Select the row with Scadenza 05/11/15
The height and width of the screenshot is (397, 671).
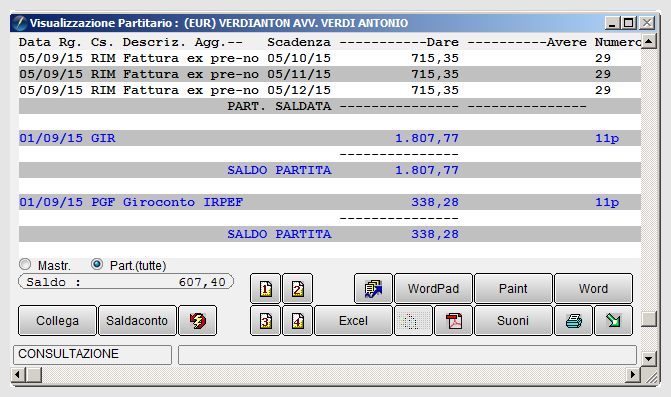(x=330, y=74)
